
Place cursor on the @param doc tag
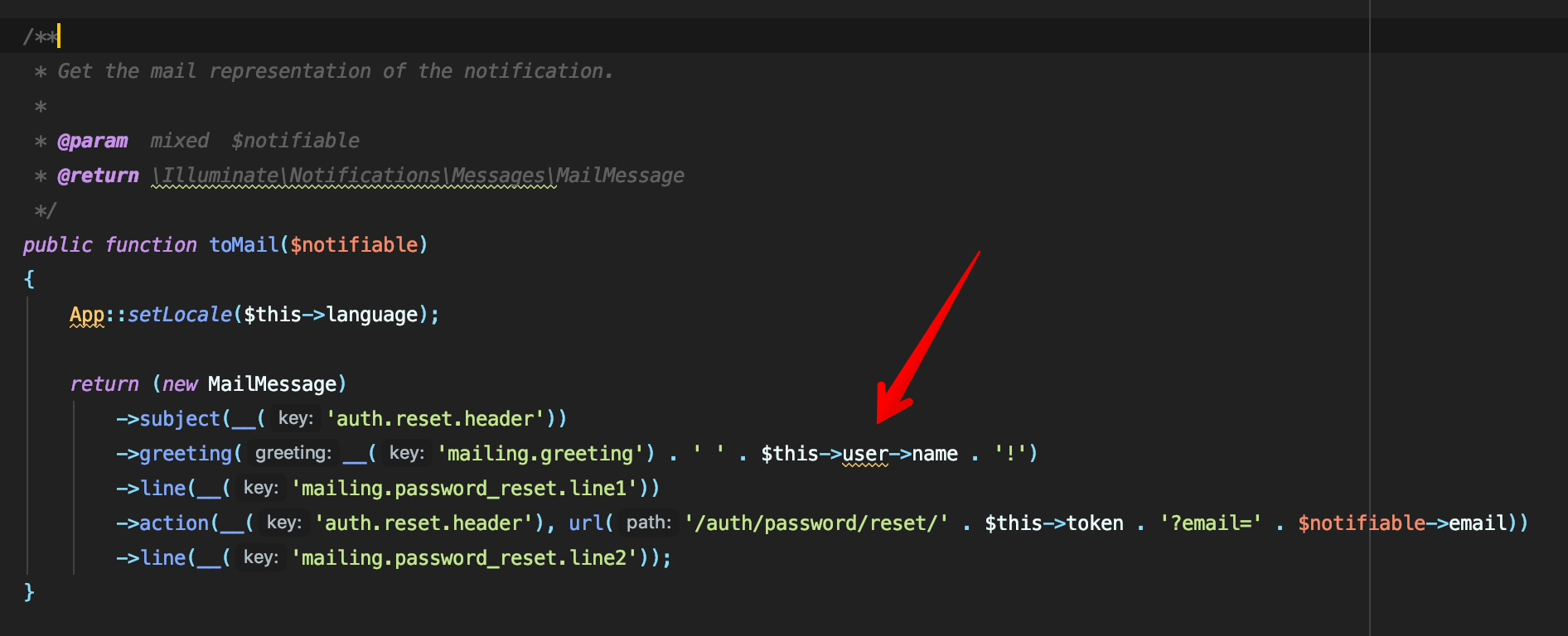tap(92, 141)
